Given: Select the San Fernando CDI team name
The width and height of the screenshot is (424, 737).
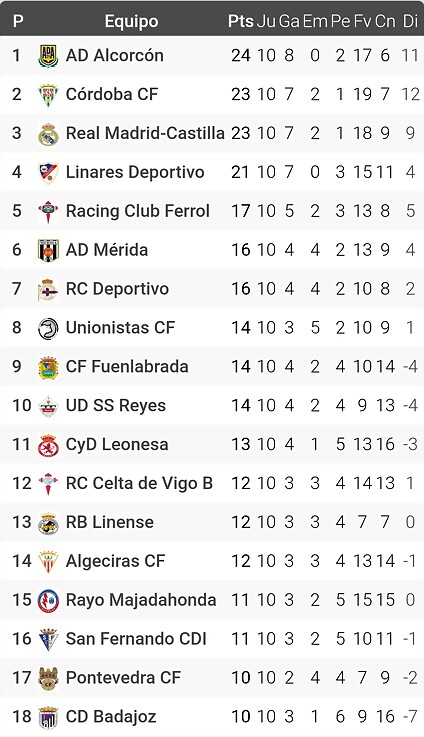Looking at the screenshot, I should coord(136,639).
